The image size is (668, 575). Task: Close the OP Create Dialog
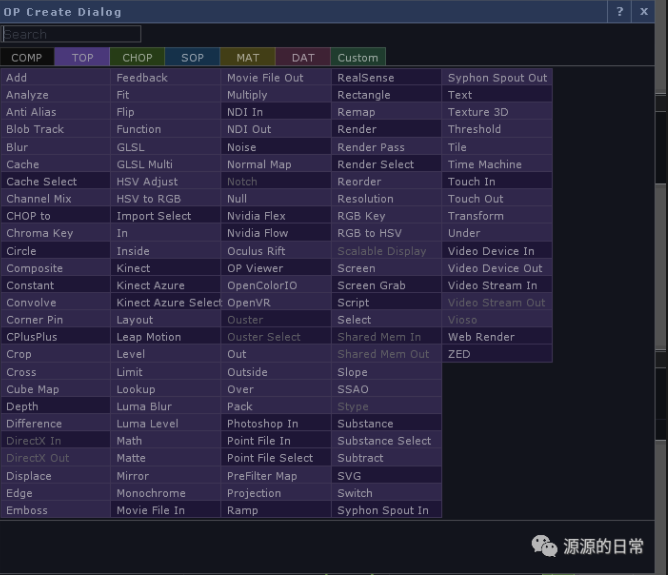[x=644, y=12]
